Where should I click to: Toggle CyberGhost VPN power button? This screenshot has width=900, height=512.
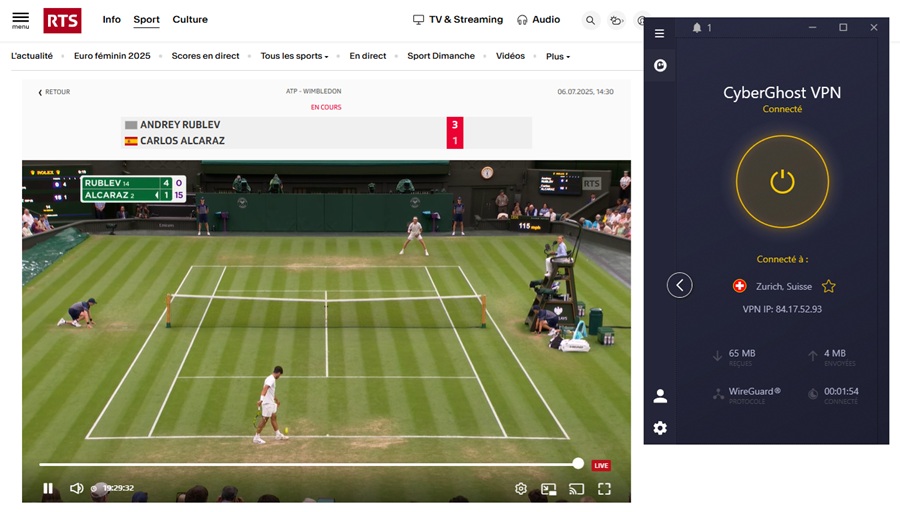[782, 181]
